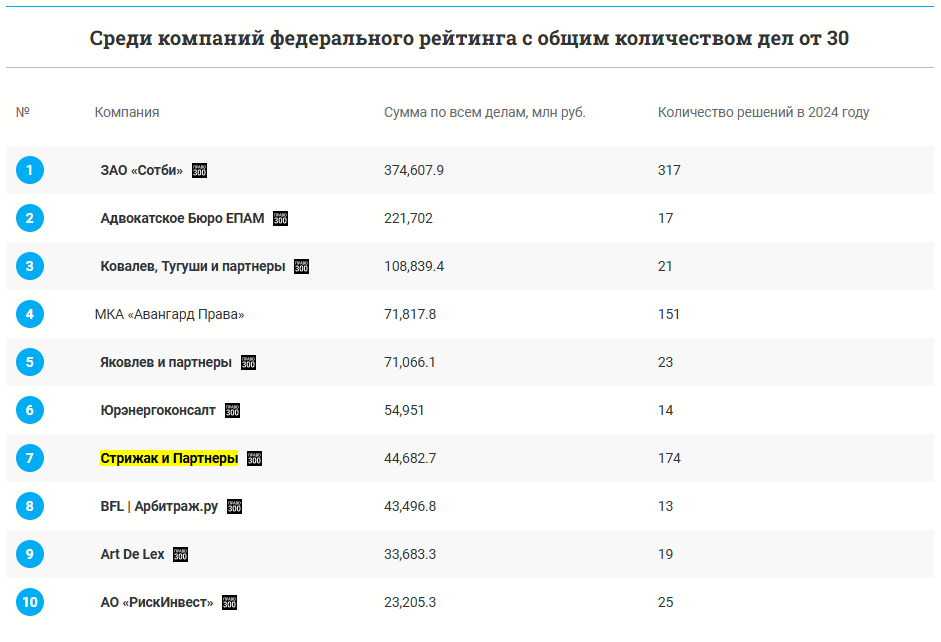Open the ЗАО «Сотби» company link

coord(142,170)
